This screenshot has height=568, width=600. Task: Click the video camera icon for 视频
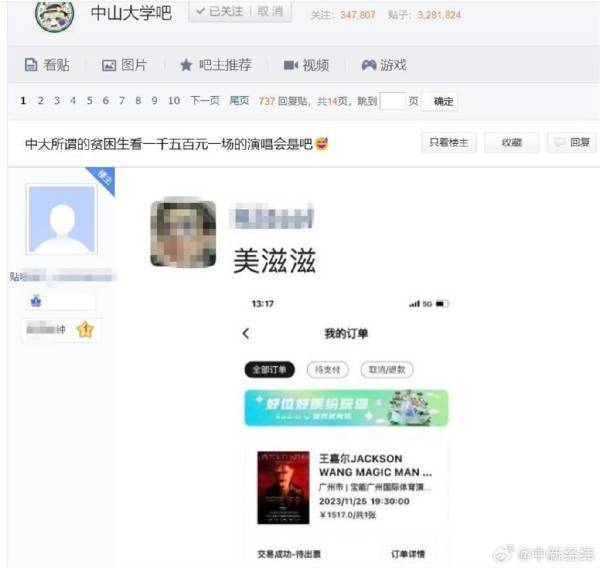tap(290, 65)
